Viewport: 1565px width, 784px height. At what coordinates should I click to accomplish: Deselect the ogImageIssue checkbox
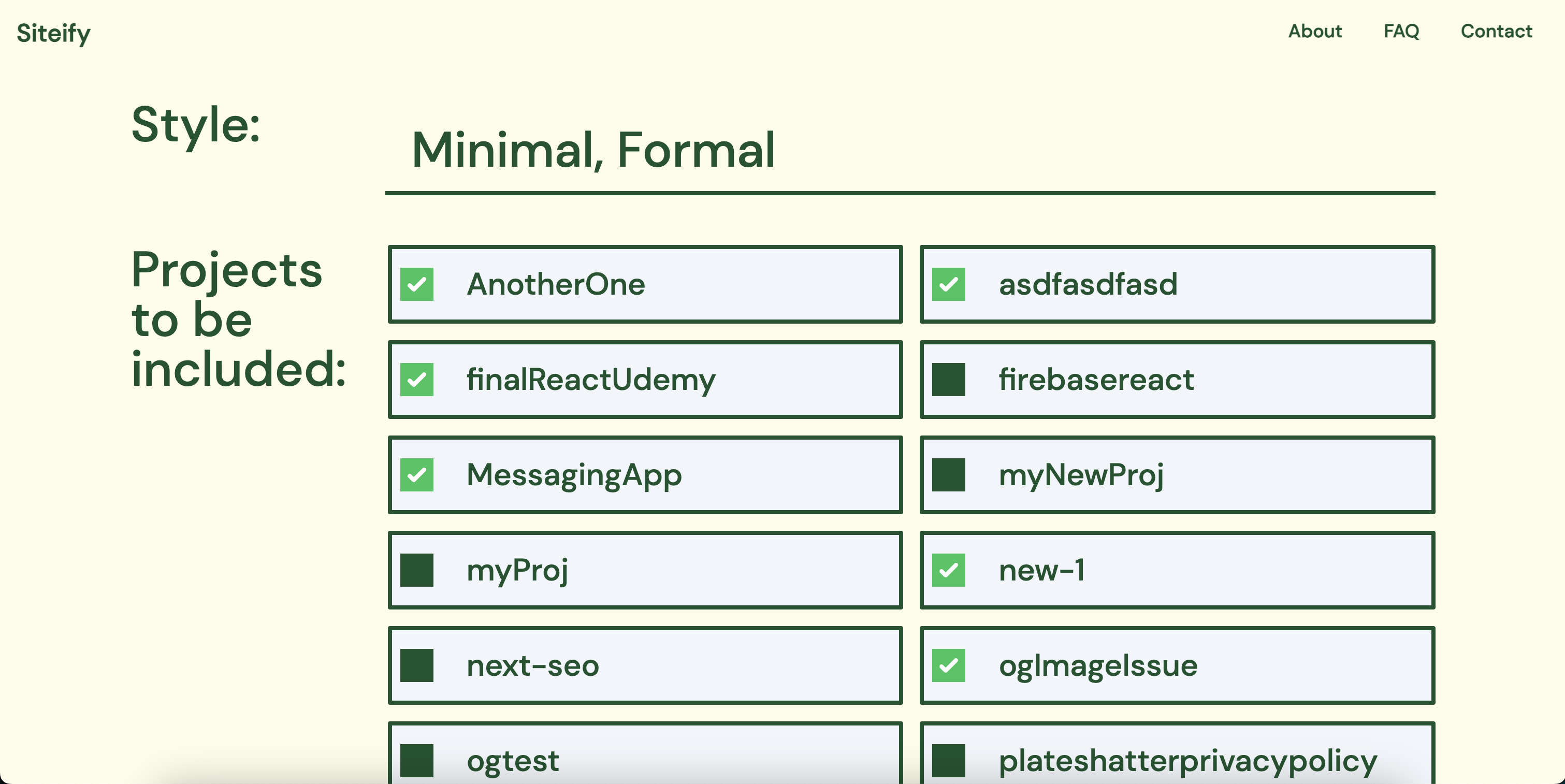coord(948,665)
